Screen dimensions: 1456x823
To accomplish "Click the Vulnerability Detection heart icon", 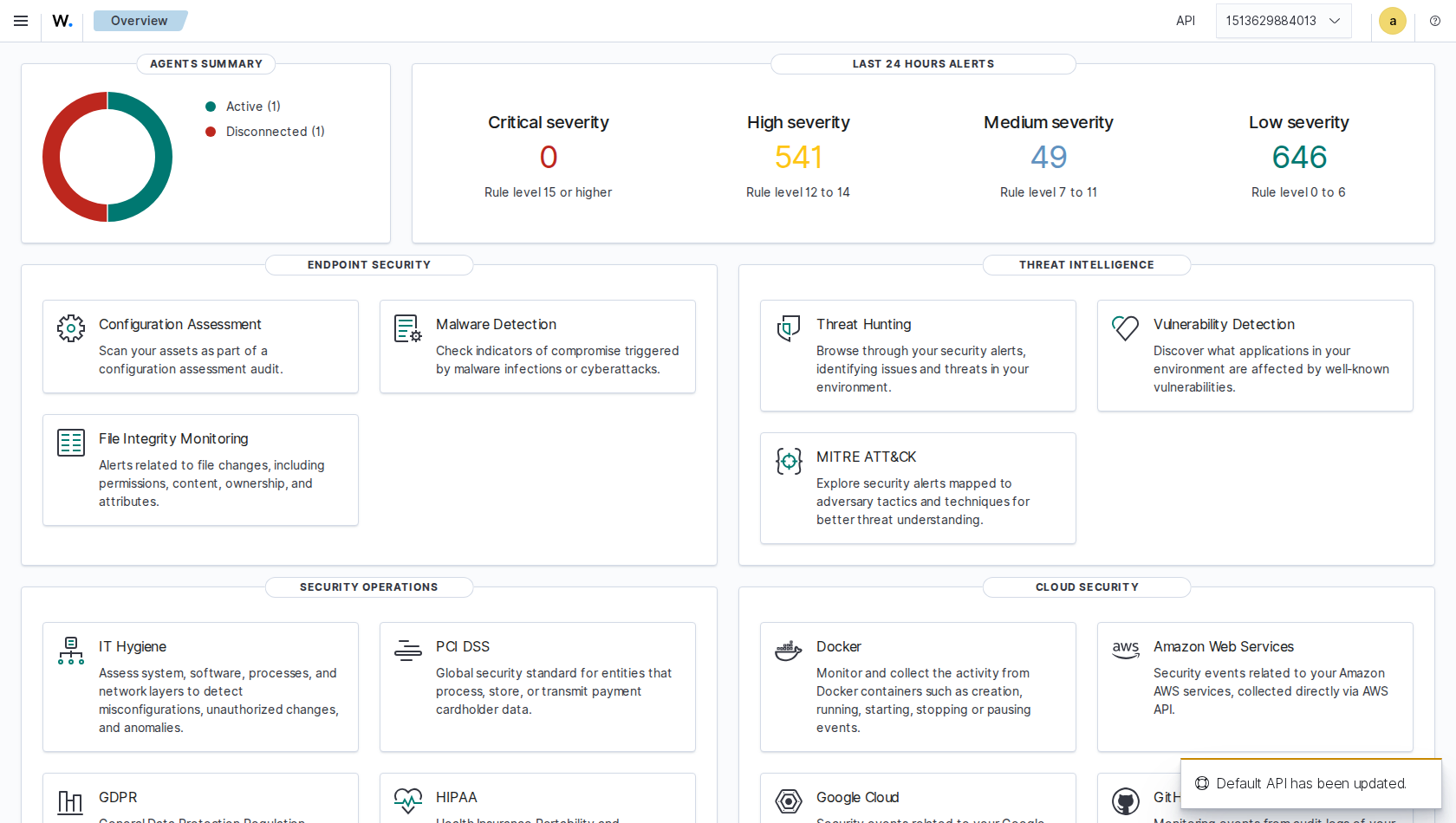I will 1126,328.
